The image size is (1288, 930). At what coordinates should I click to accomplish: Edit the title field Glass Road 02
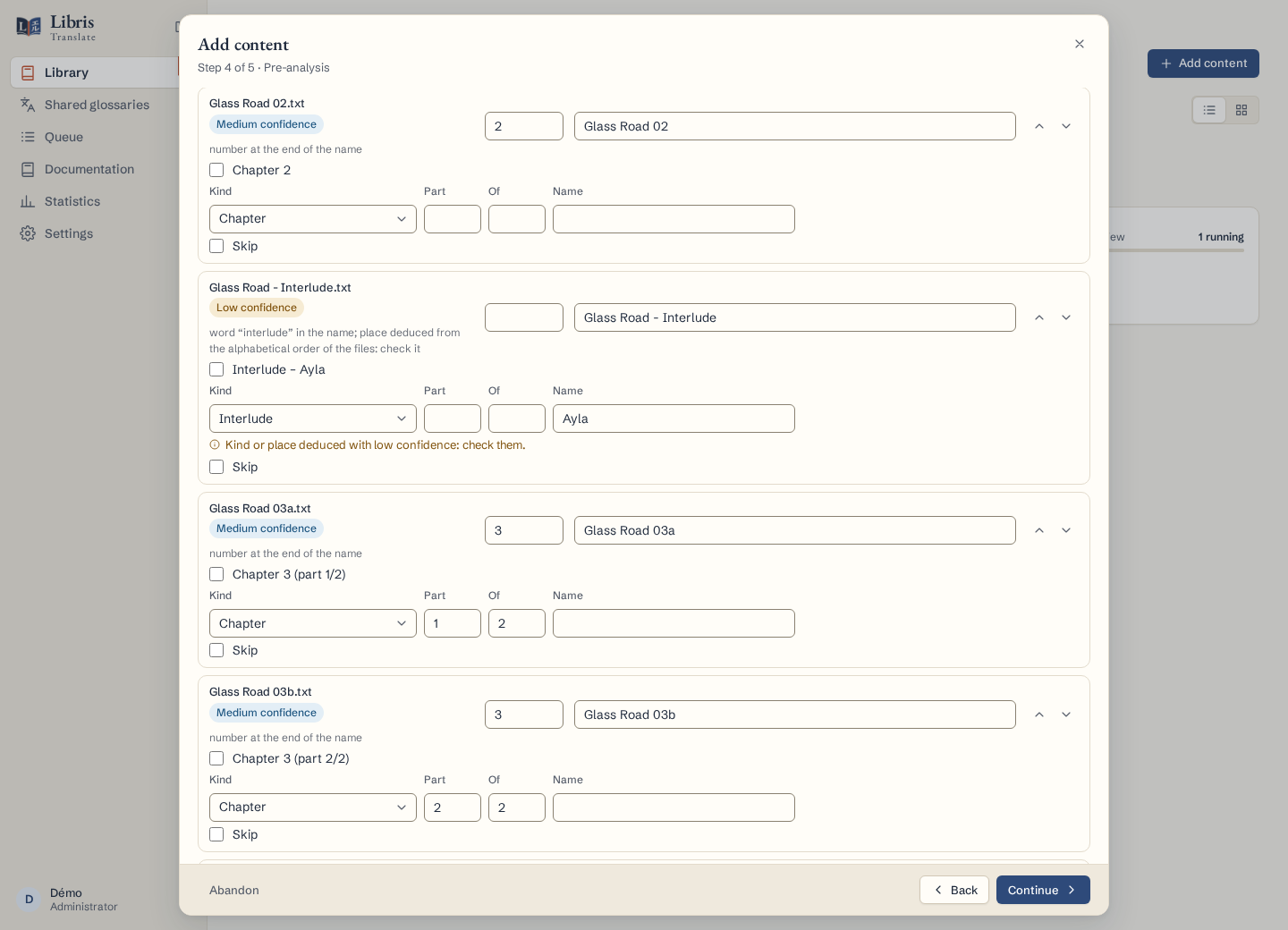tap(795, 126)
